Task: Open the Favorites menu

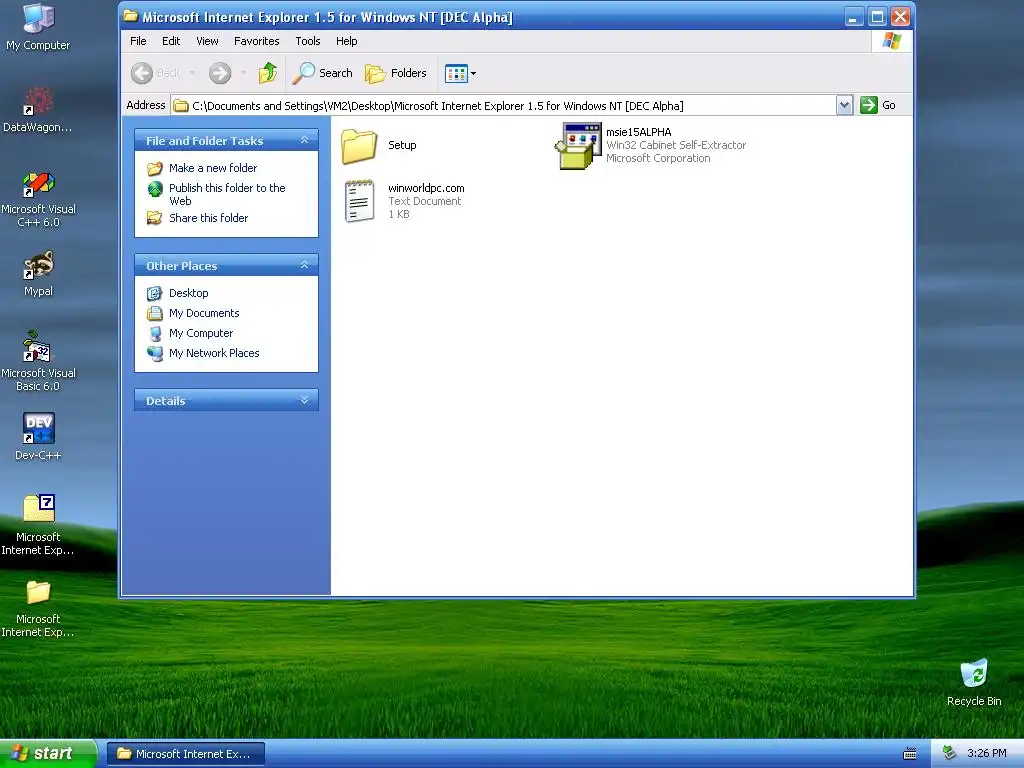Action: (257, 41)
